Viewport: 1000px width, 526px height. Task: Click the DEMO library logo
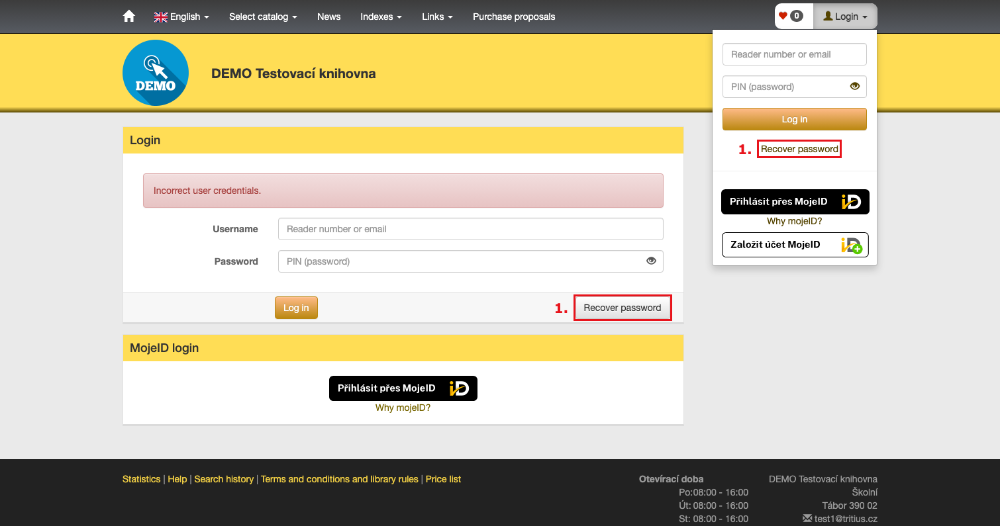[x=156, y=73]
